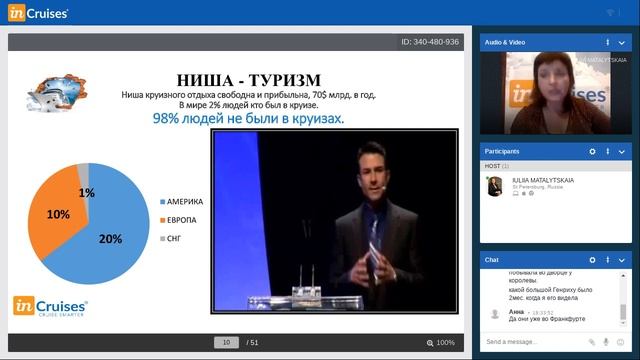Click the HOST (1) group header
The width and height of the screenshot is (640, 360).
point(556,166)
